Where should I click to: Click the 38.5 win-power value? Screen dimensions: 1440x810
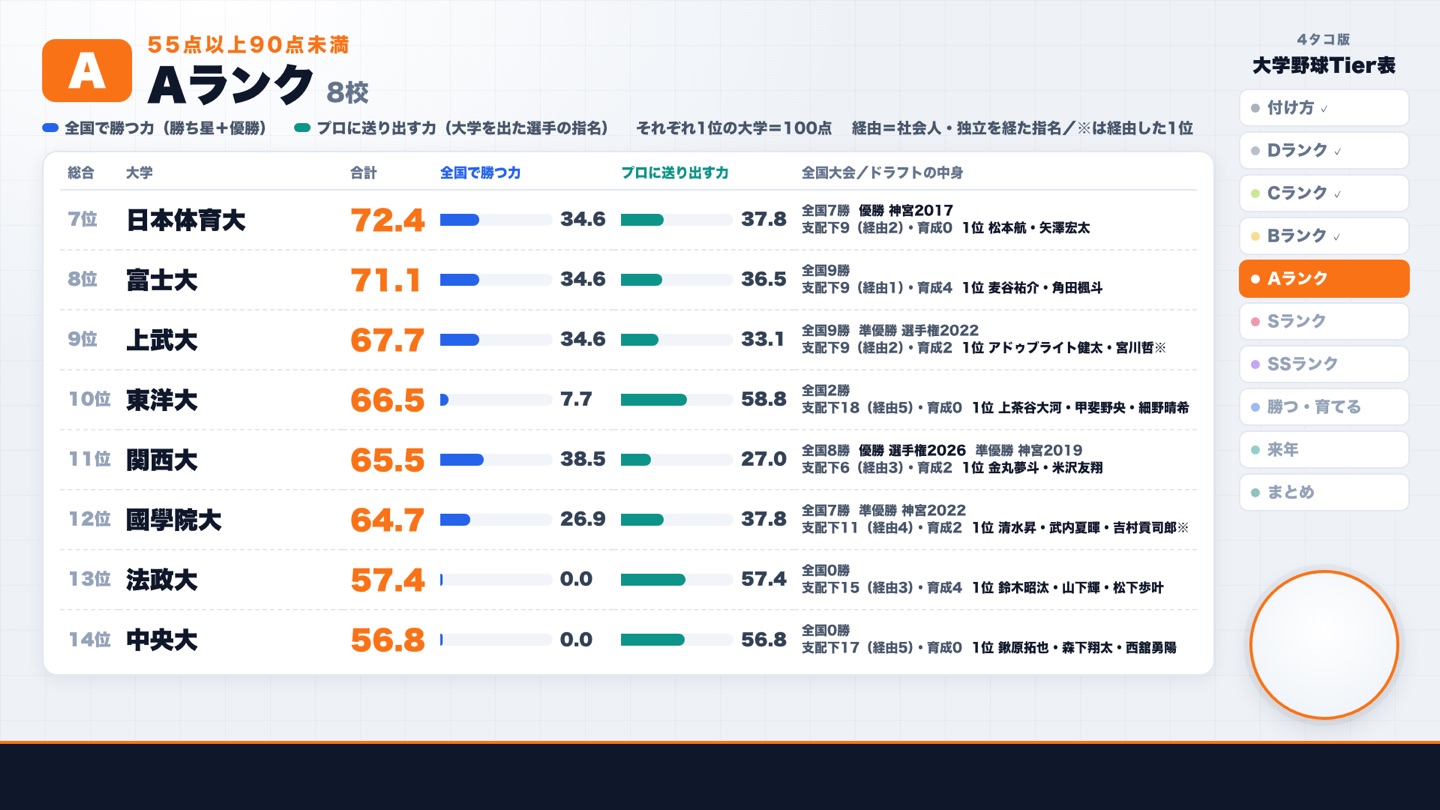click(583, 459)
